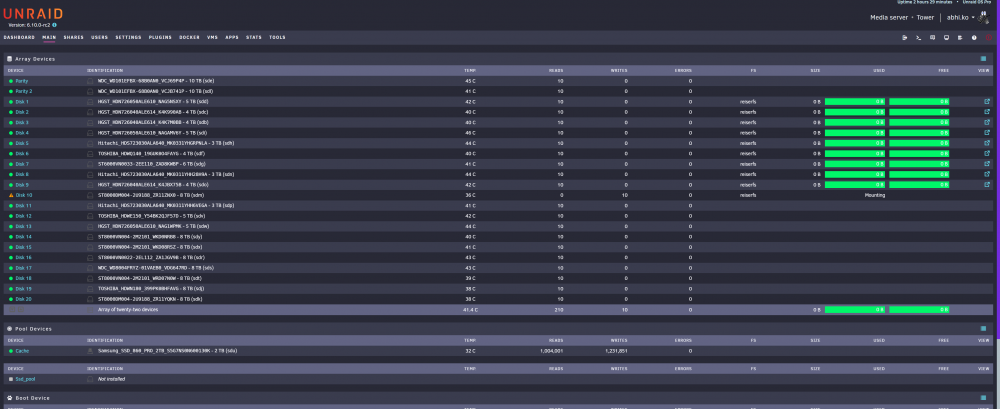
Task: Open Cache pool device link
Action: click(x=22, y=351)
